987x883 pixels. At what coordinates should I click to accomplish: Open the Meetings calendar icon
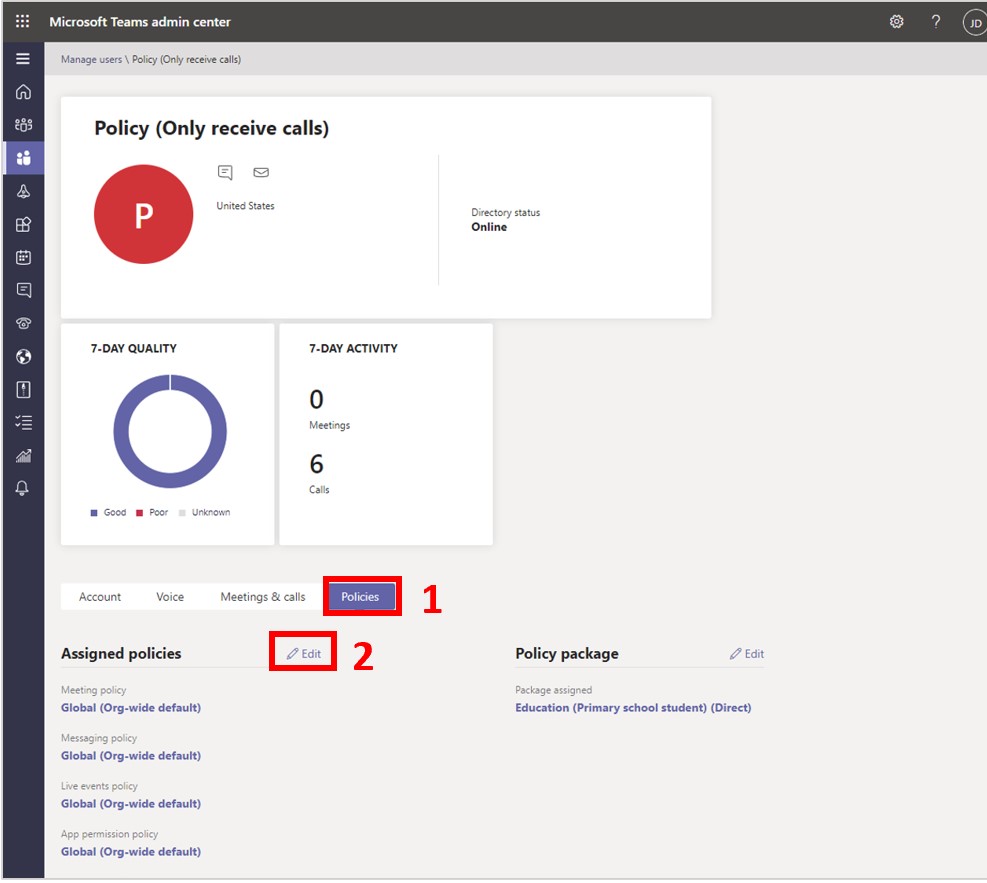pyautogui.click(x=22, y=257)
